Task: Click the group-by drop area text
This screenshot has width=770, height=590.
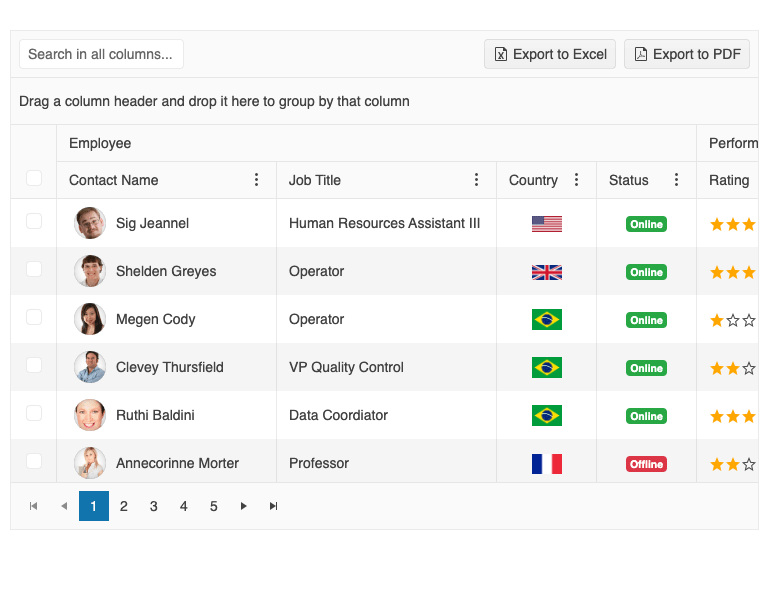Action: point(214,101)
